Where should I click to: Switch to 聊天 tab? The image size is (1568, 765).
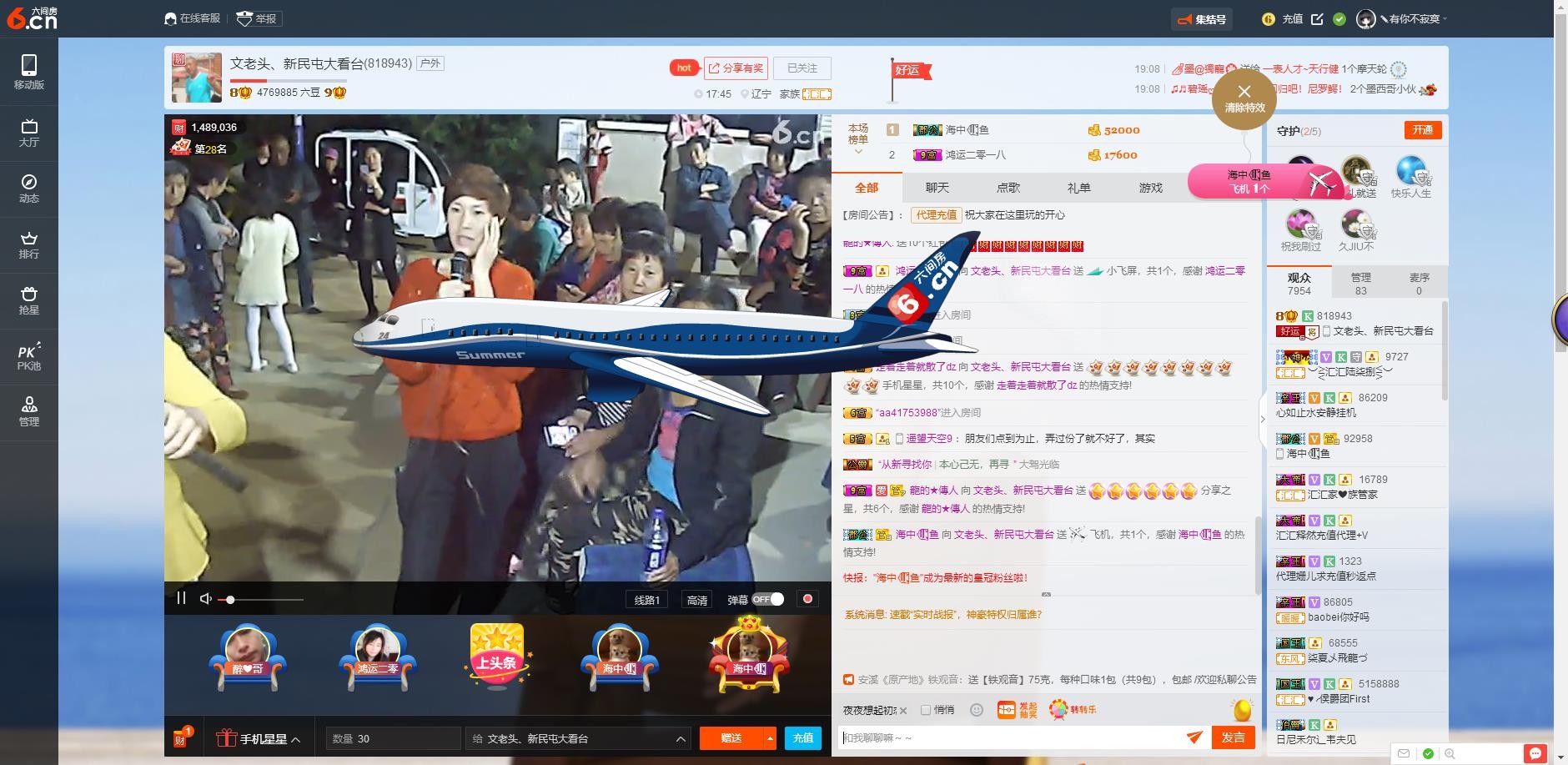point(937,188)
